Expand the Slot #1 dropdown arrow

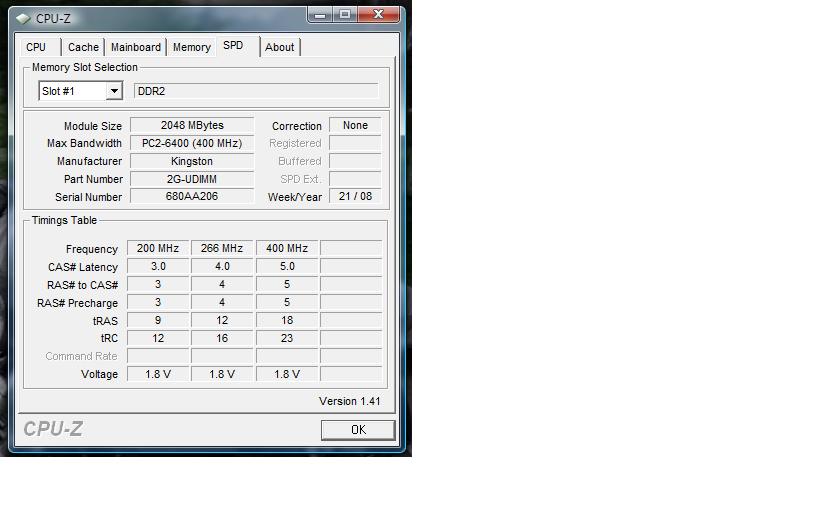tap(114, 91)
